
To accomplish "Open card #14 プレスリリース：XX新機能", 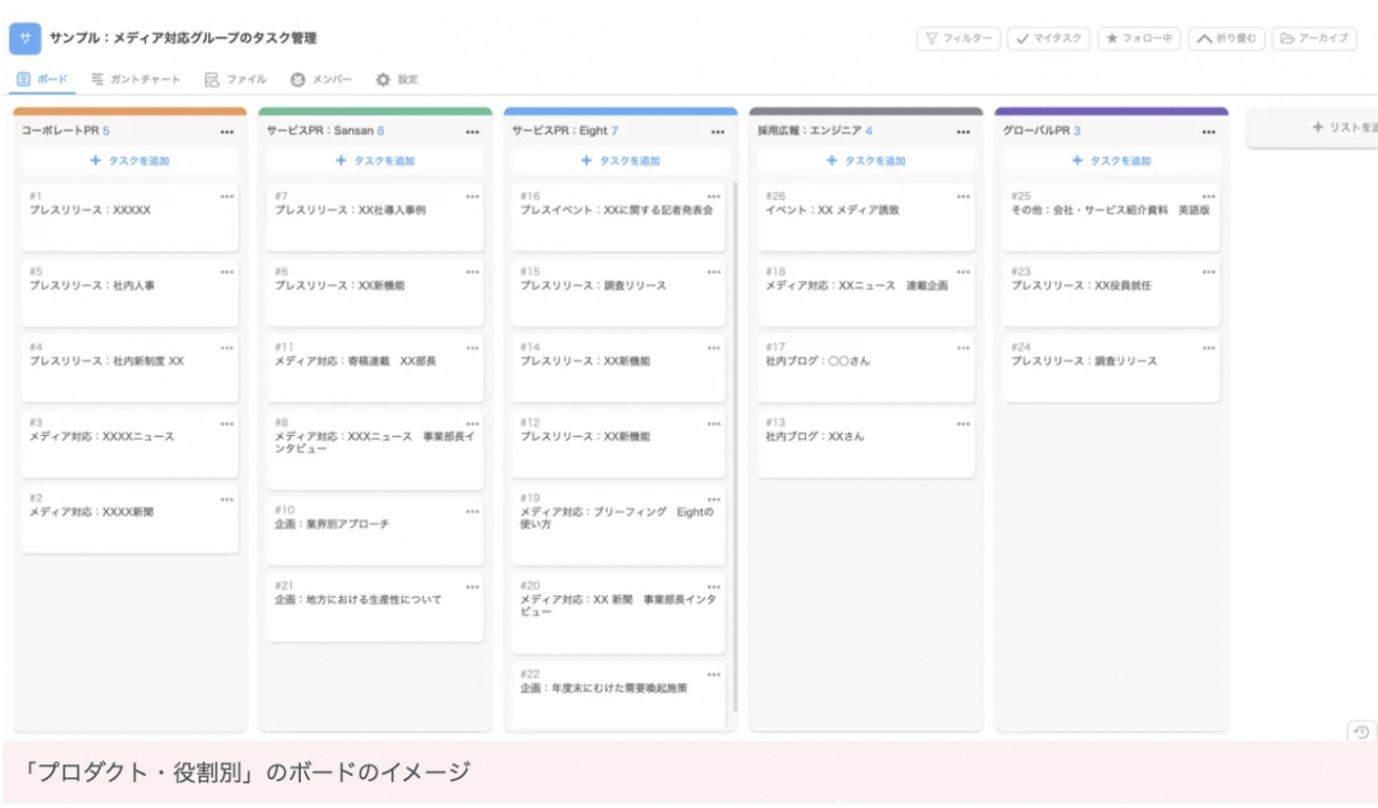I will point(619,368).
